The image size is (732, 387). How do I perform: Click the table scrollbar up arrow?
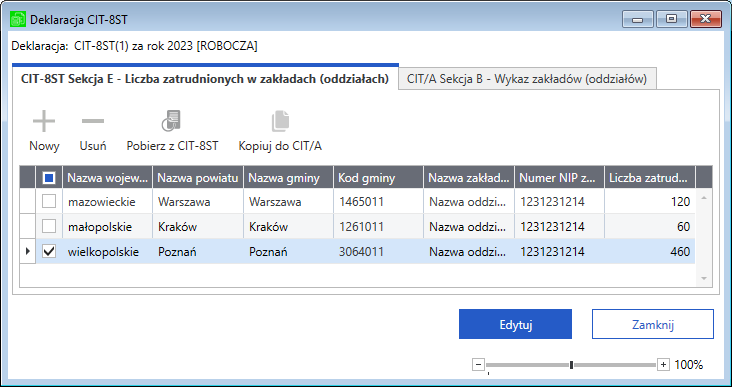pos(704,198)
